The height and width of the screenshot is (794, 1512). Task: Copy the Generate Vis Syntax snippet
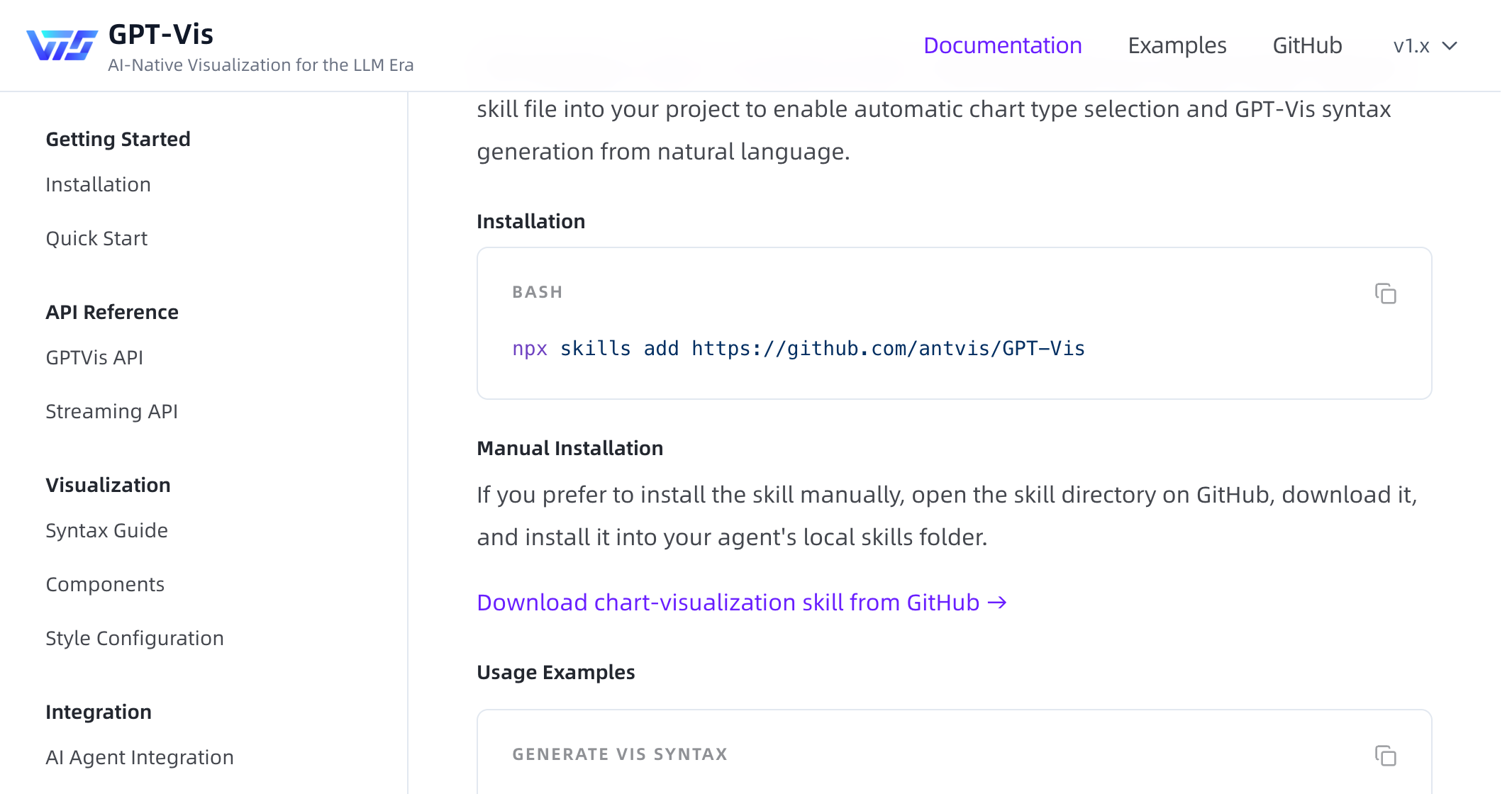point(1385,756)
